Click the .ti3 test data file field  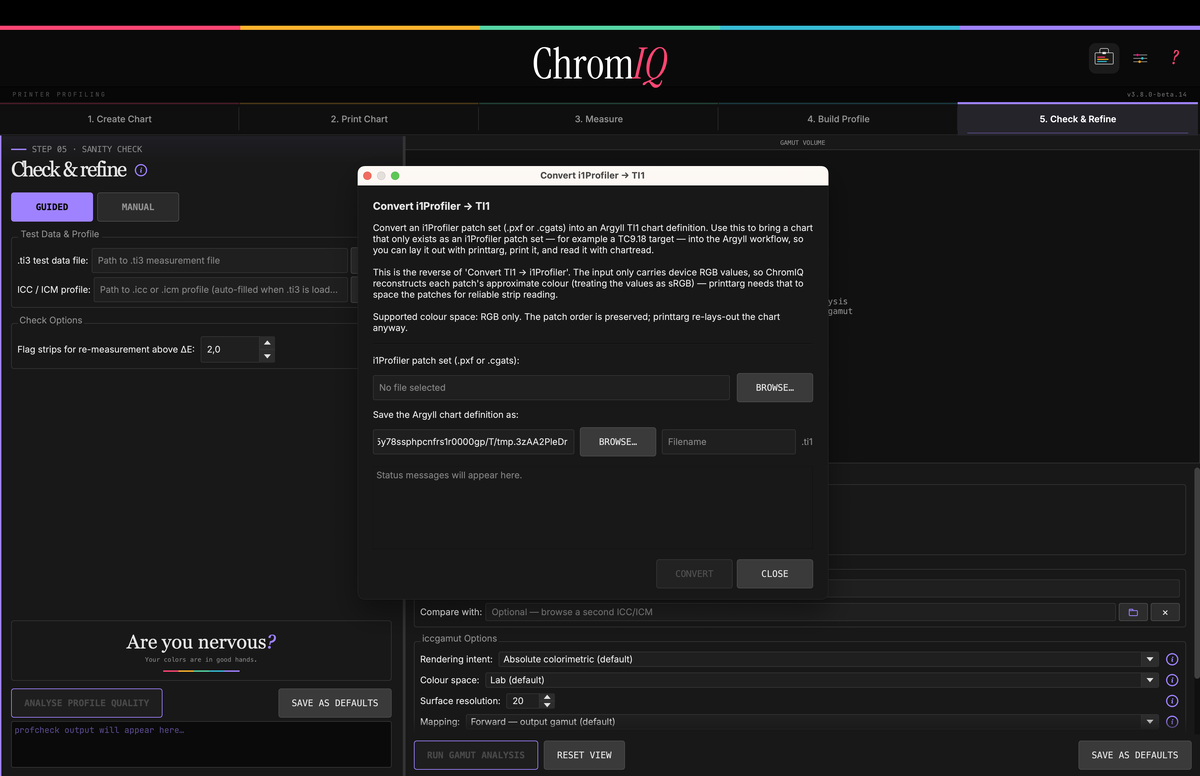point(221,260)
